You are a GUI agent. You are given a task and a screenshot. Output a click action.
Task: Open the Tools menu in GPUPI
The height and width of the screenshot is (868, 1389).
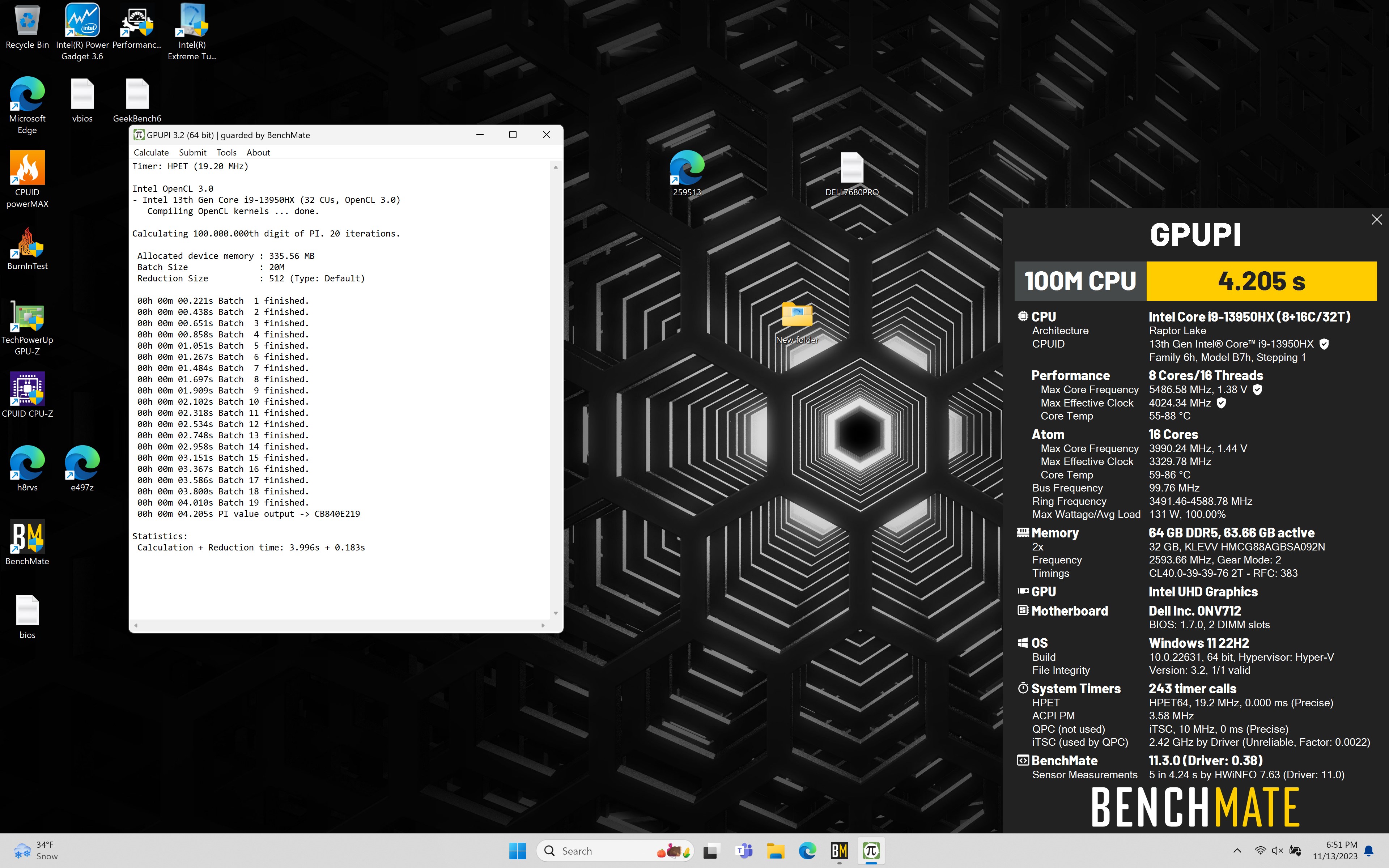point(226,152)
